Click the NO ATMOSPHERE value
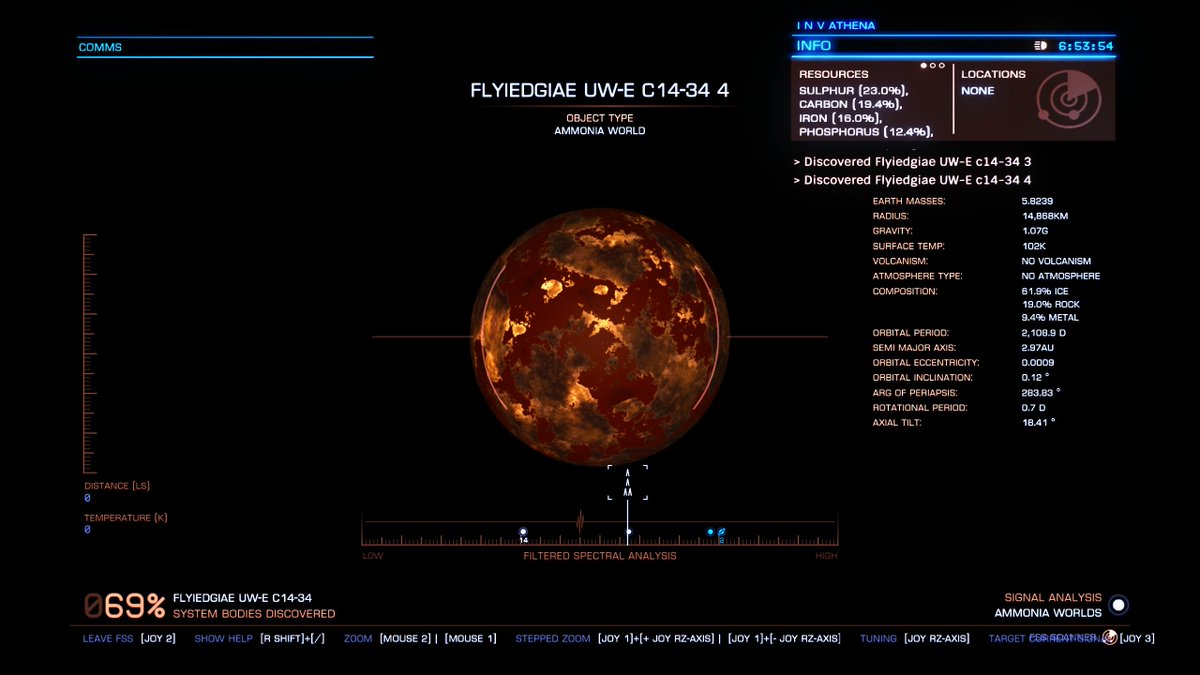1200x675 pixels. click(x=1061, y=276)
